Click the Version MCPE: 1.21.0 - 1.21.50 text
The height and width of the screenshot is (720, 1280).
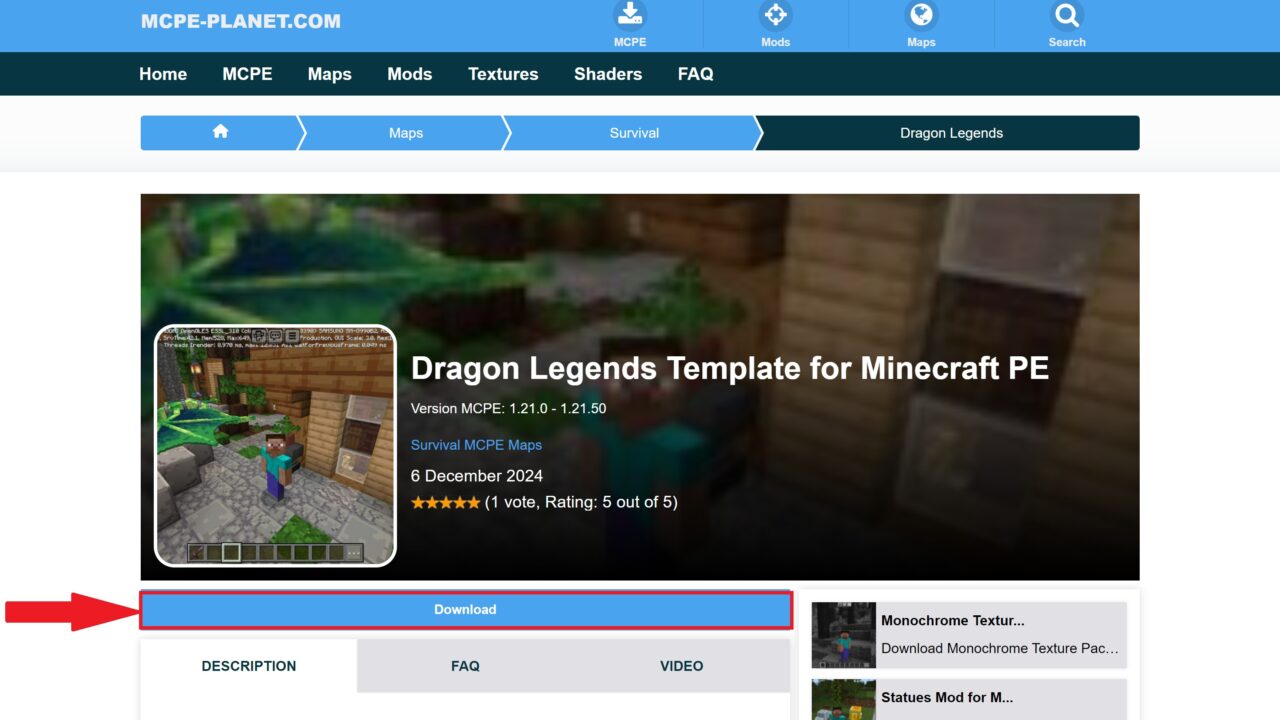point(508,408)
